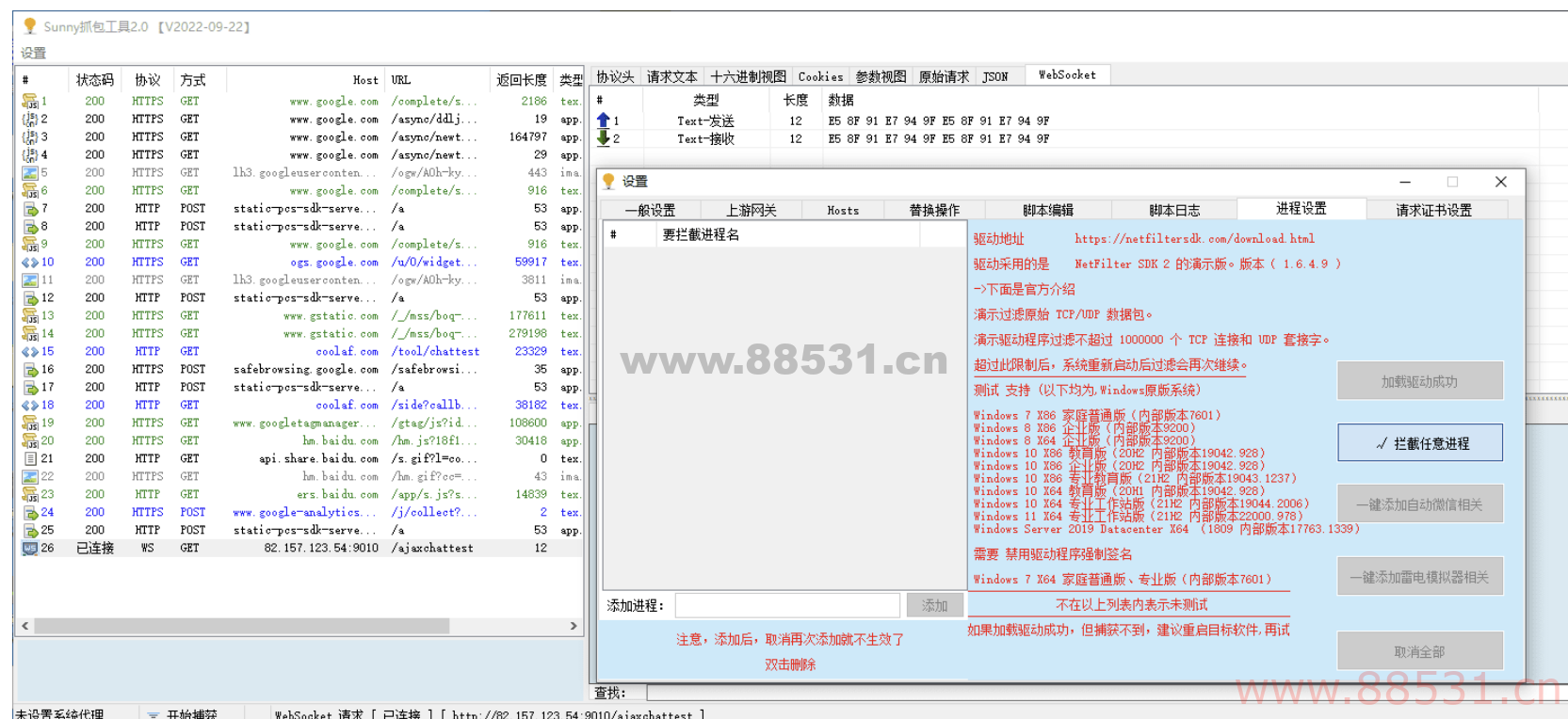This screenshot has width=1568, height=719.
Task: Select the icon of row 24 google-analytics
Action: 29,513
